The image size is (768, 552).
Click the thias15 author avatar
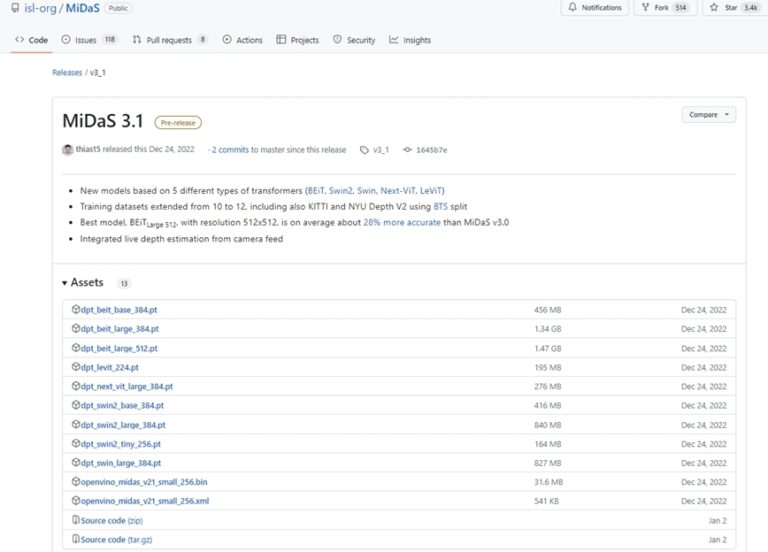pos(67,150)
